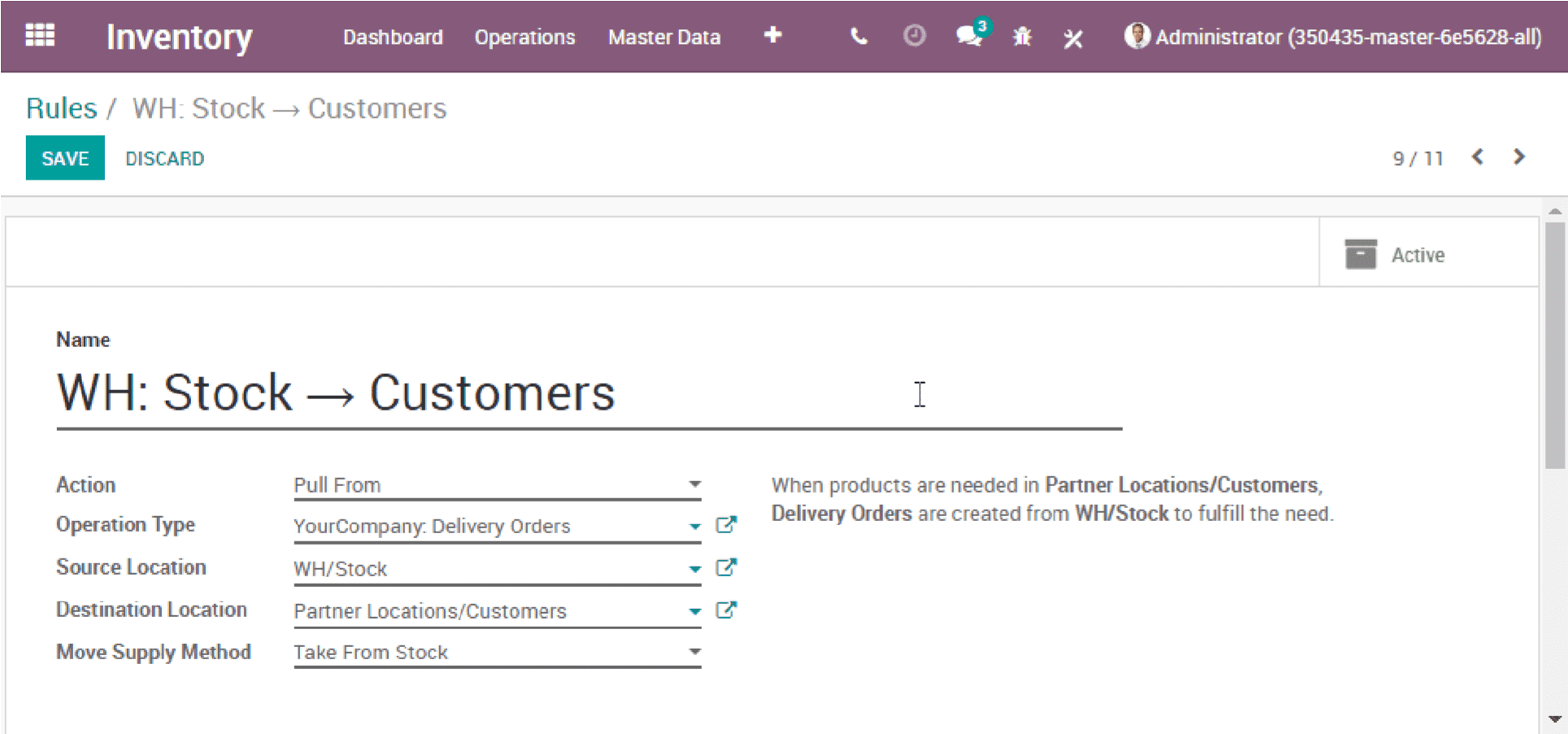Image resolution: width=1568 pixels, height=734 pixels.
Task: Click the SAVE button
Action: tap(65, 158)
